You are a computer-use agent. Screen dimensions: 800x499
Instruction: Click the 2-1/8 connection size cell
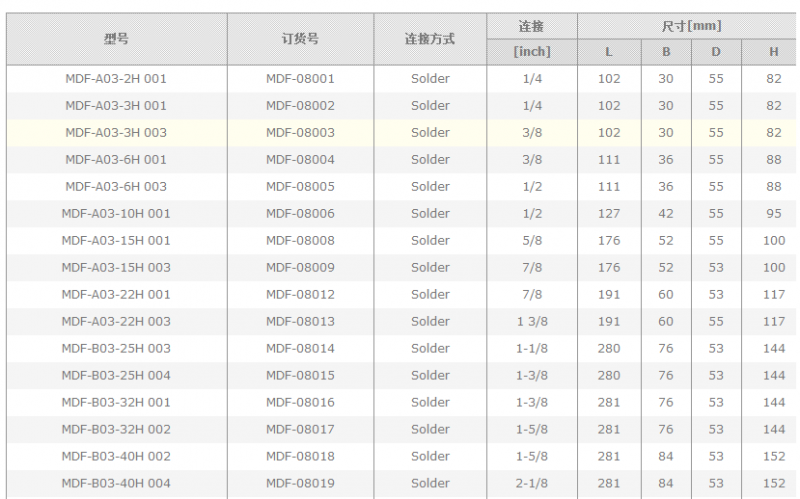[x=532, y=483]
